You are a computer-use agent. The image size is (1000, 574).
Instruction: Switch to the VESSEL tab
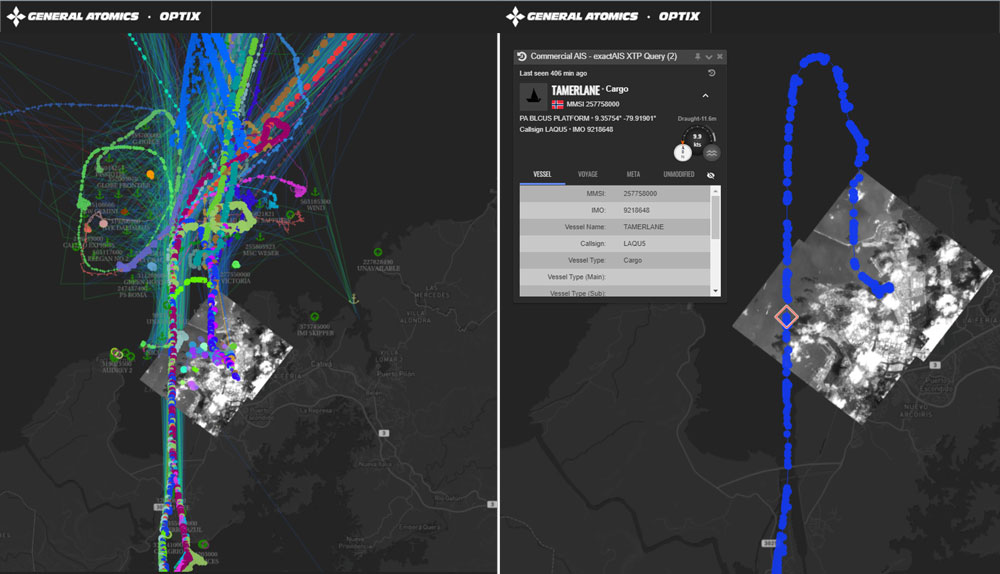542,174
